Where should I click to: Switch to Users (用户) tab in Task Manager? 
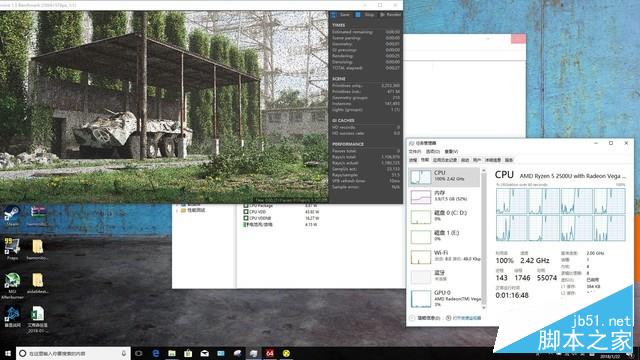pos(477,160)
